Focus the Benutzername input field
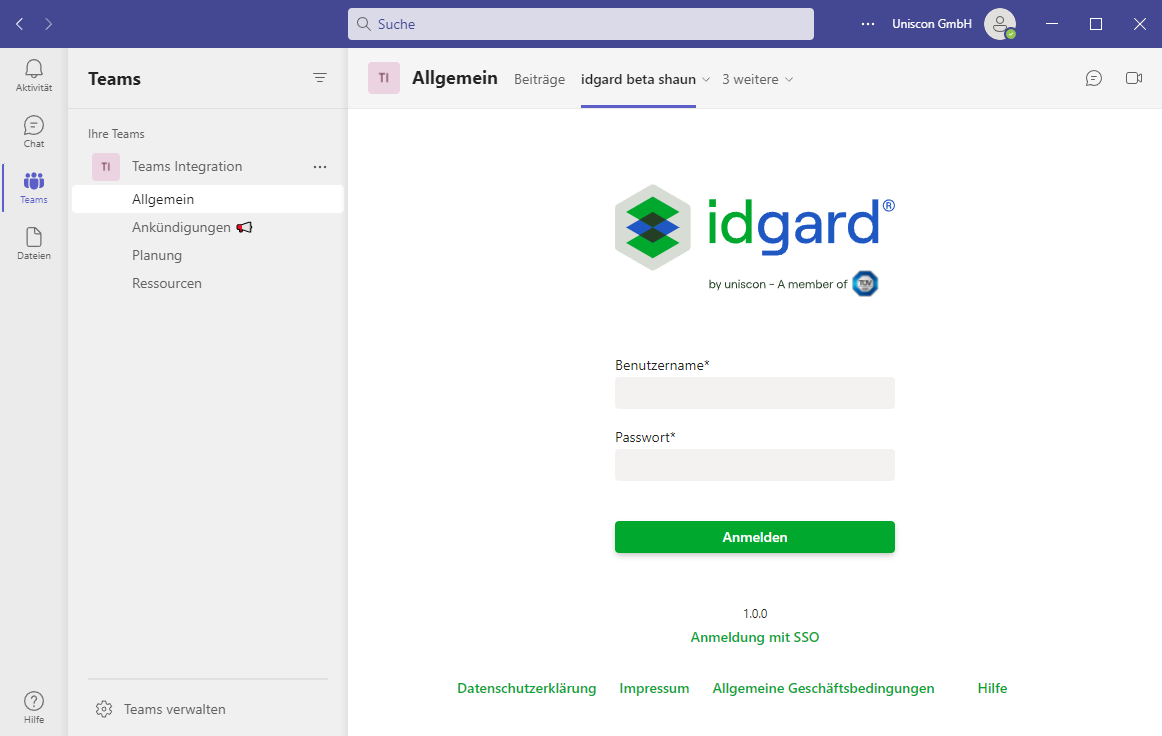1162x736 pixels. pos(754,393)
